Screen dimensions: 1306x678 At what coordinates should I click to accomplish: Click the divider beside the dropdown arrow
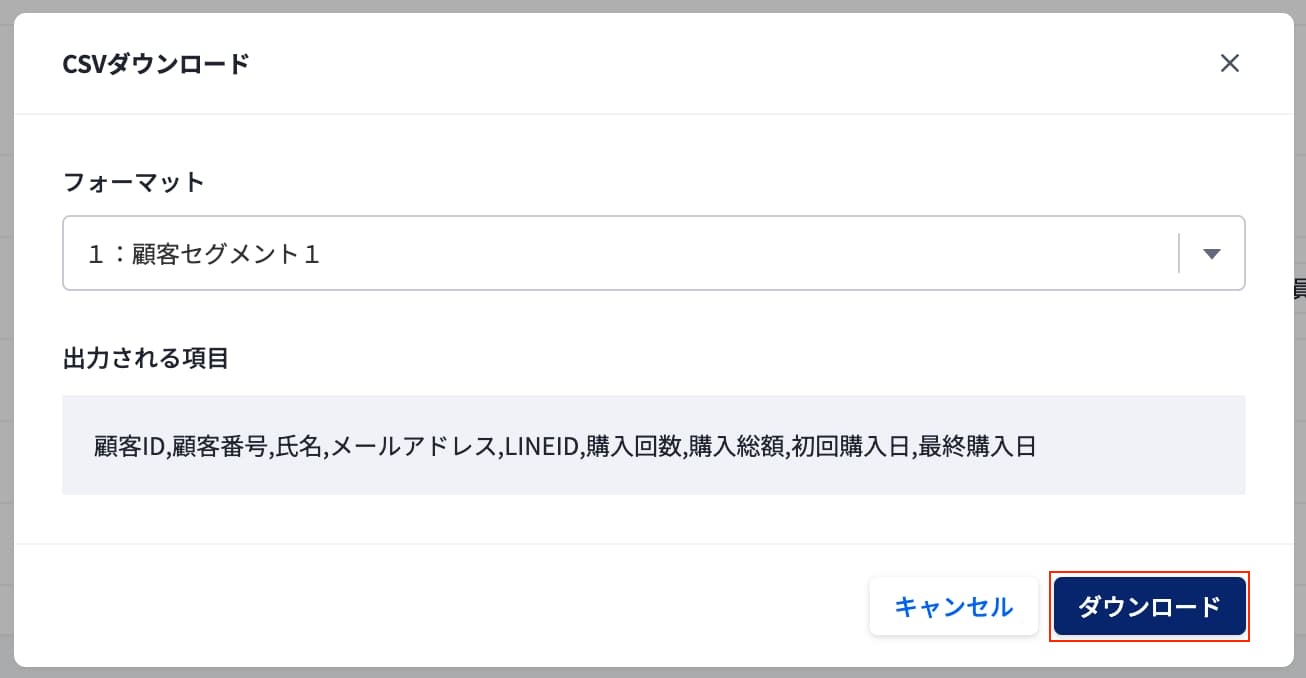pyautogui.click(x=1180, y=254)
